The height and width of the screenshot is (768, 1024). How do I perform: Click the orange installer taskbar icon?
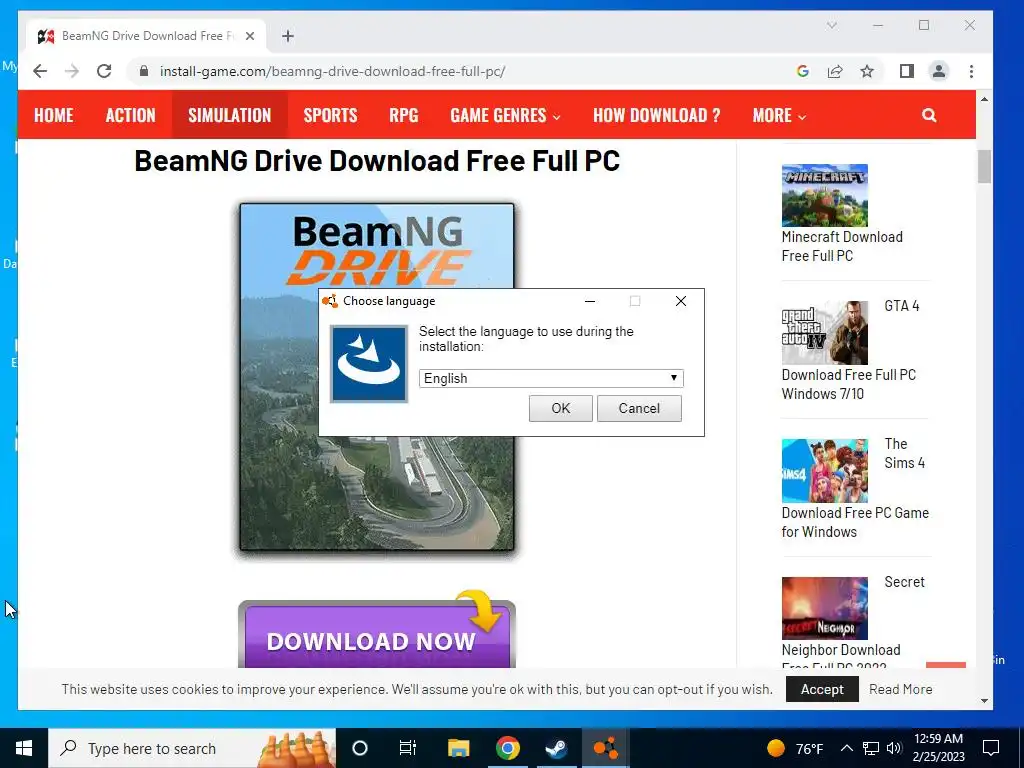coord(605,748)
